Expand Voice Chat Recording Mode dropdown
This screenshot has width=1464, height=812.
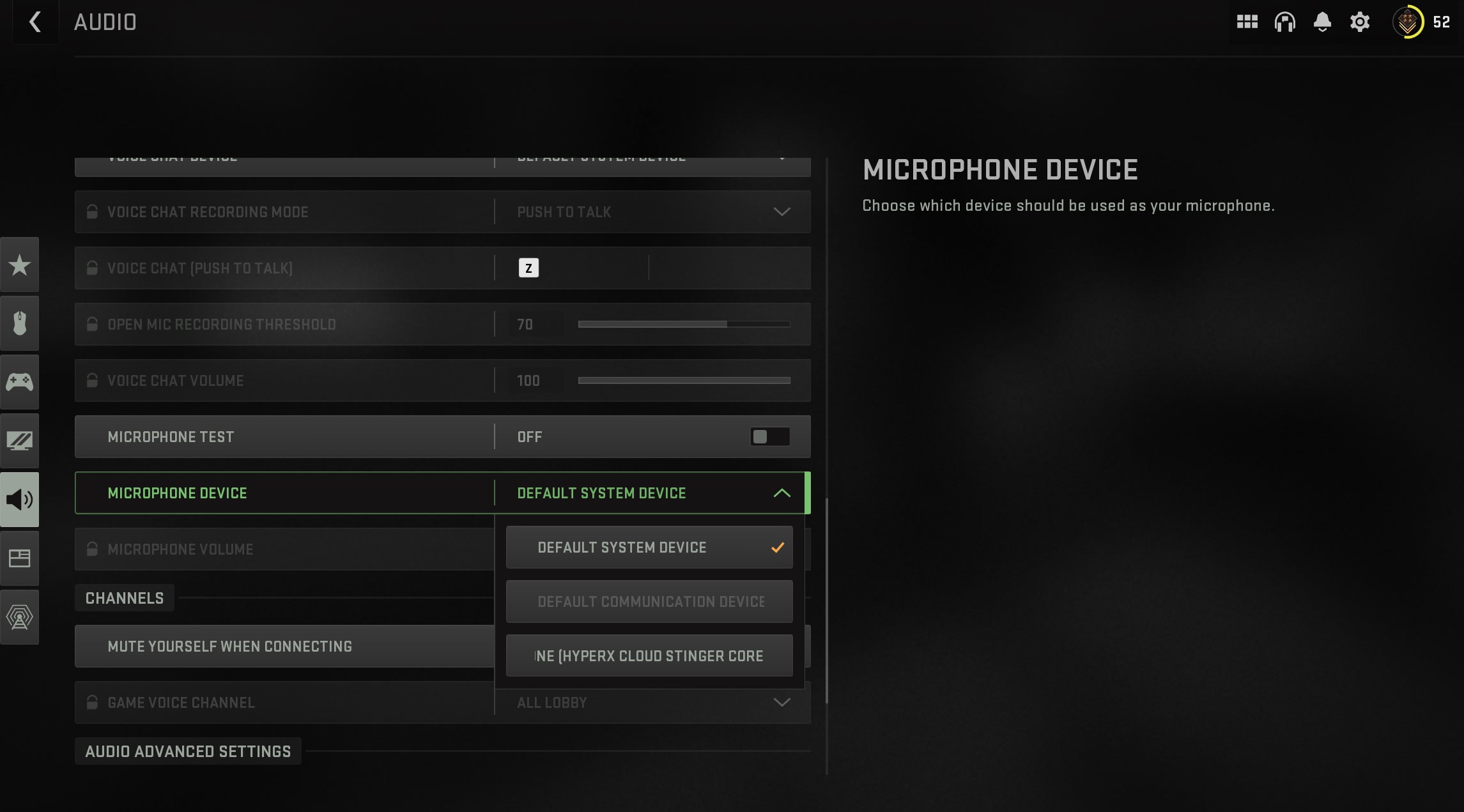tap(652, 212)
